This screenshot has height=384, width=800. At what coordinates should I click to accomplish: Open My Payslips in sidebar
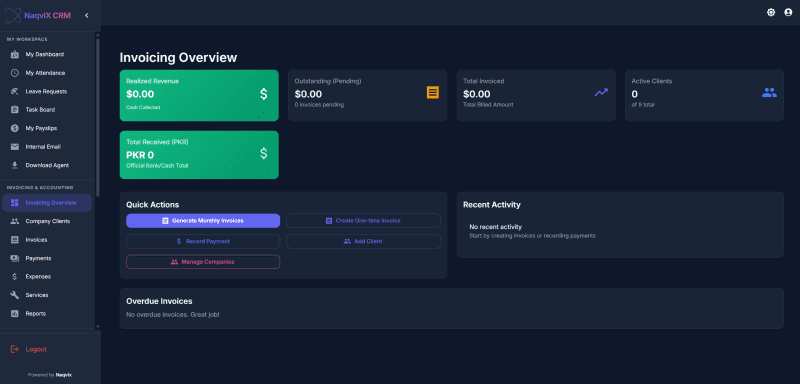coord(47,128)
